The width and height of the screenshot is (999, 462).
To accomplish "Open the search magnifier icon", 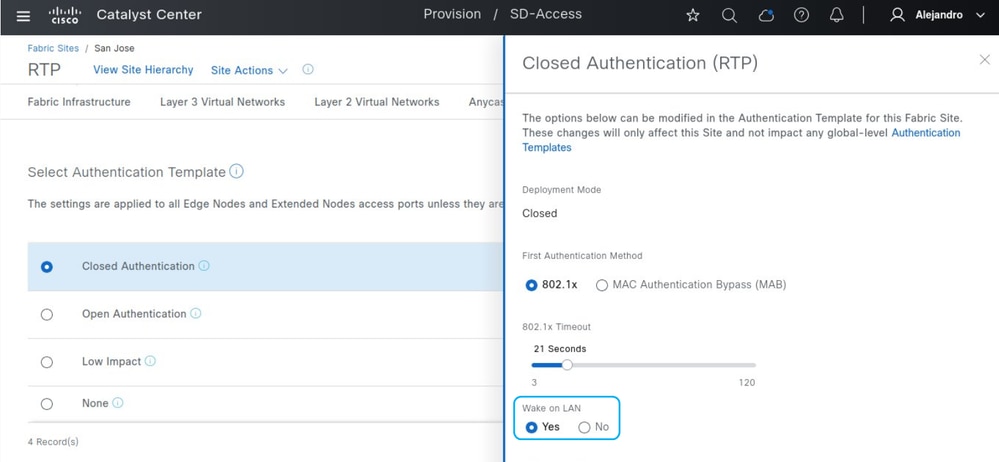I will point(729,15).
